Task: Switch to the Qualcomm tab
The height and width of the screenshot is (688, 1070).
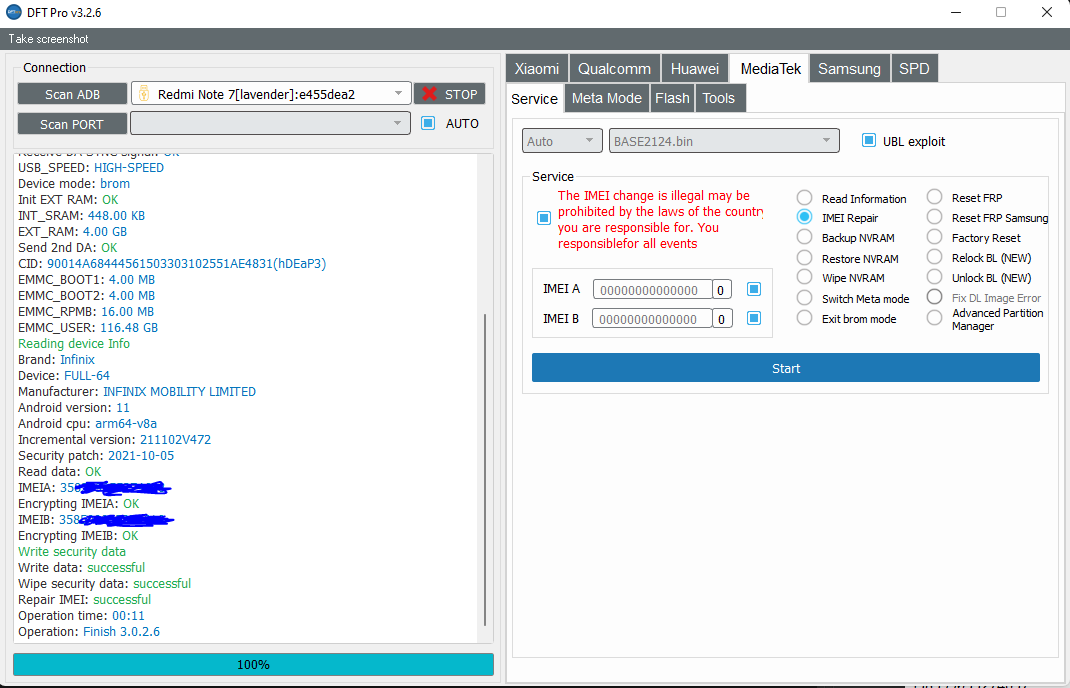Action: point(614,68)
